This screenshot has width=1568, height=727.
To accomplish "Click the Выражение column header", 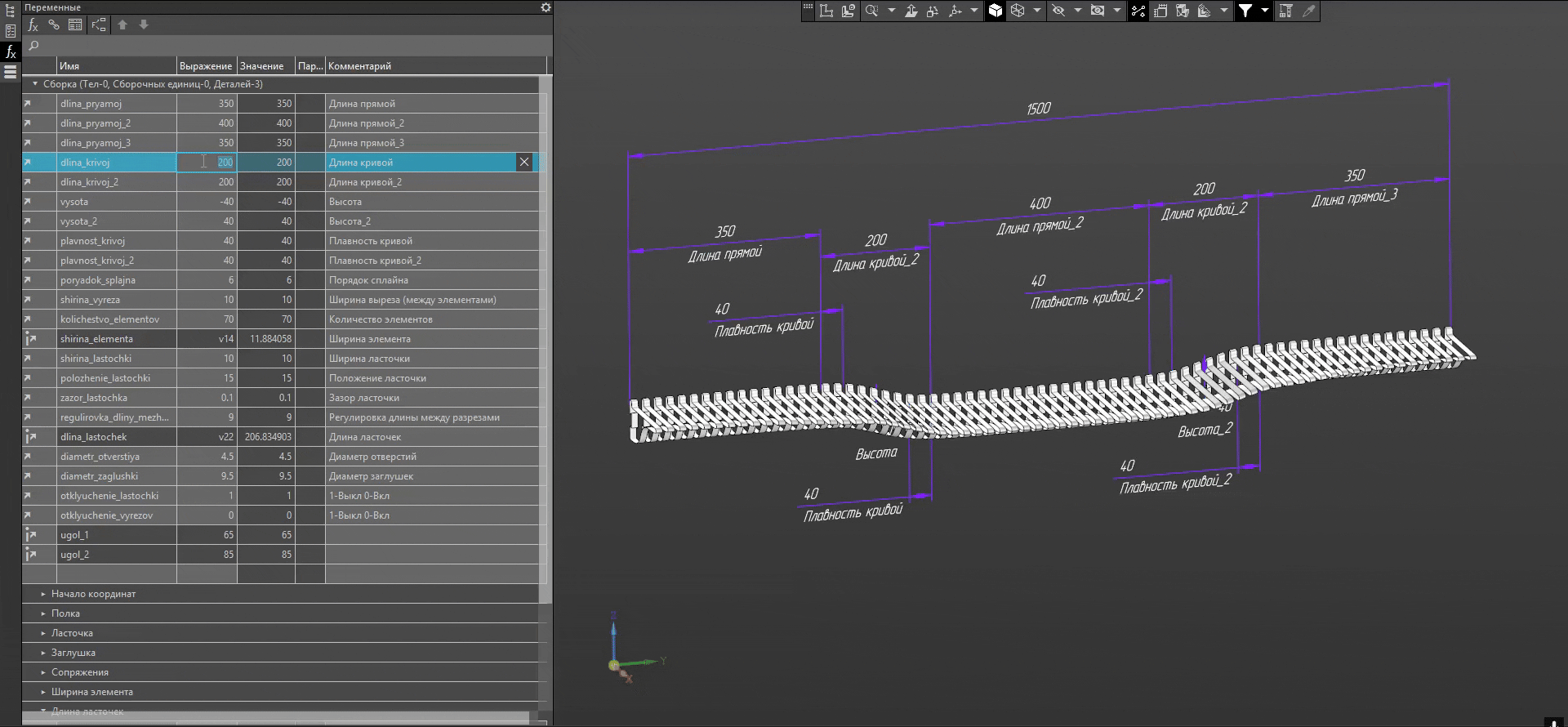I will coord(206,66).
